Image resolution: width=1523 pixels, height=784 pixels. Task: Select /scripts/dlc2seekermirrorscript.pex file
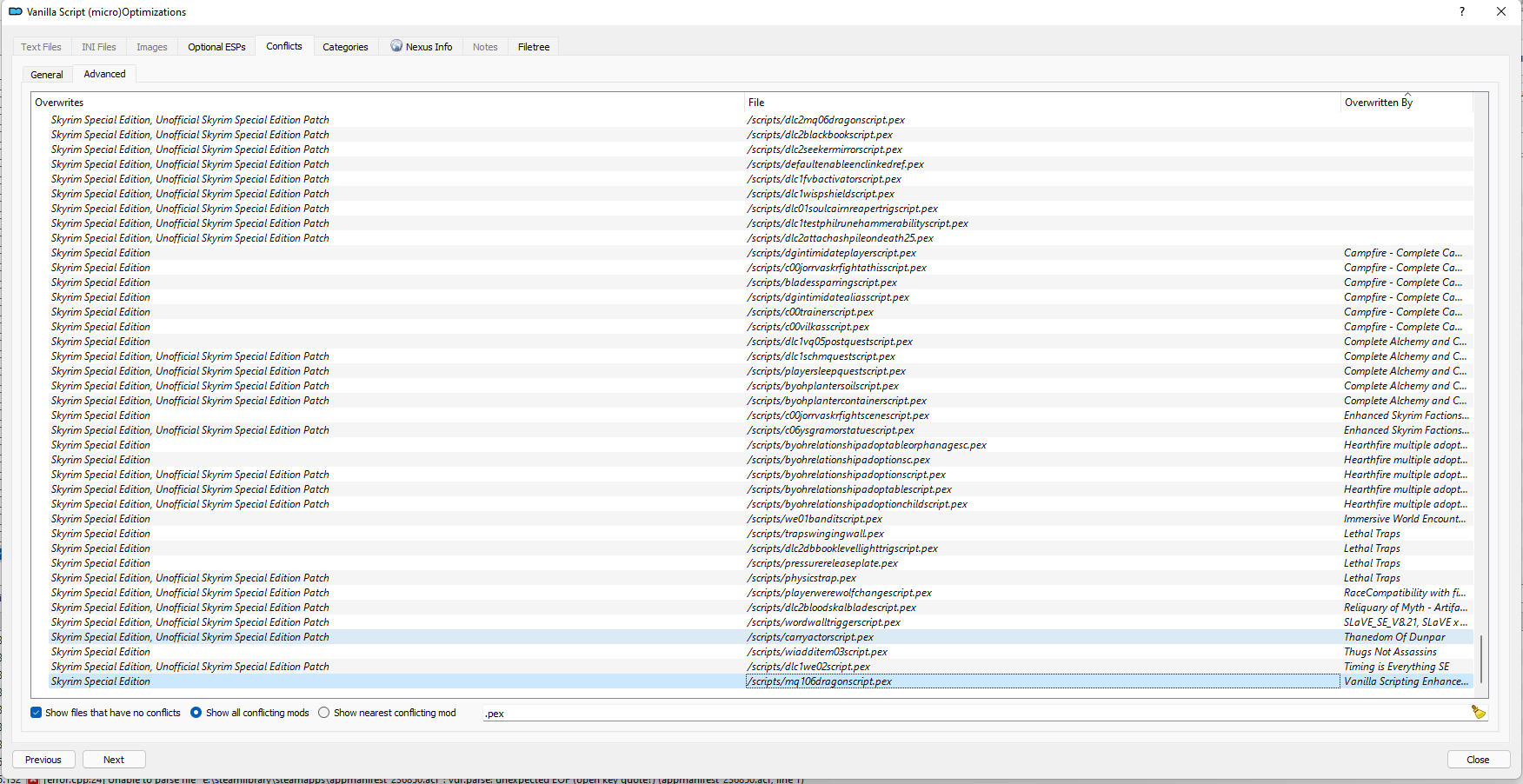coord(824,149)
